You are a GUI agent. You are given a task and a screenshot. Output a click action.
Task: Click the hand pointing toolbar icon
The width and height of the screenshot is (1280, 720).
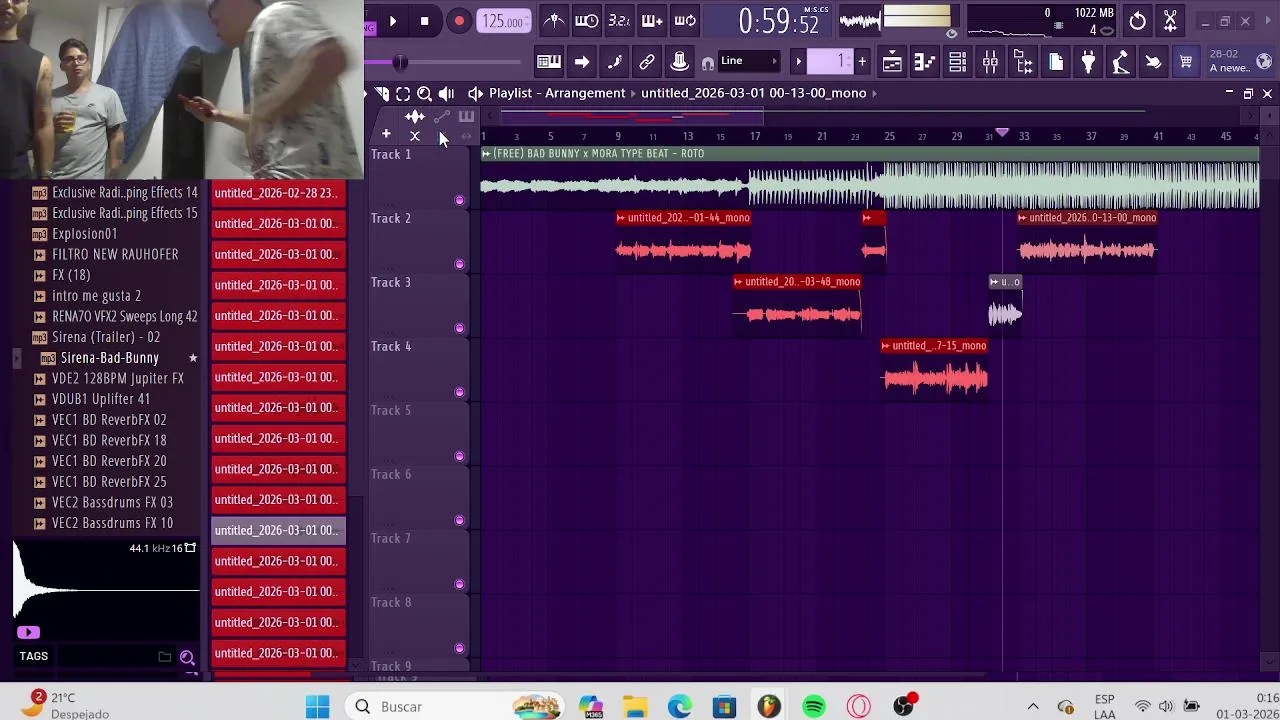[1153, 62]
